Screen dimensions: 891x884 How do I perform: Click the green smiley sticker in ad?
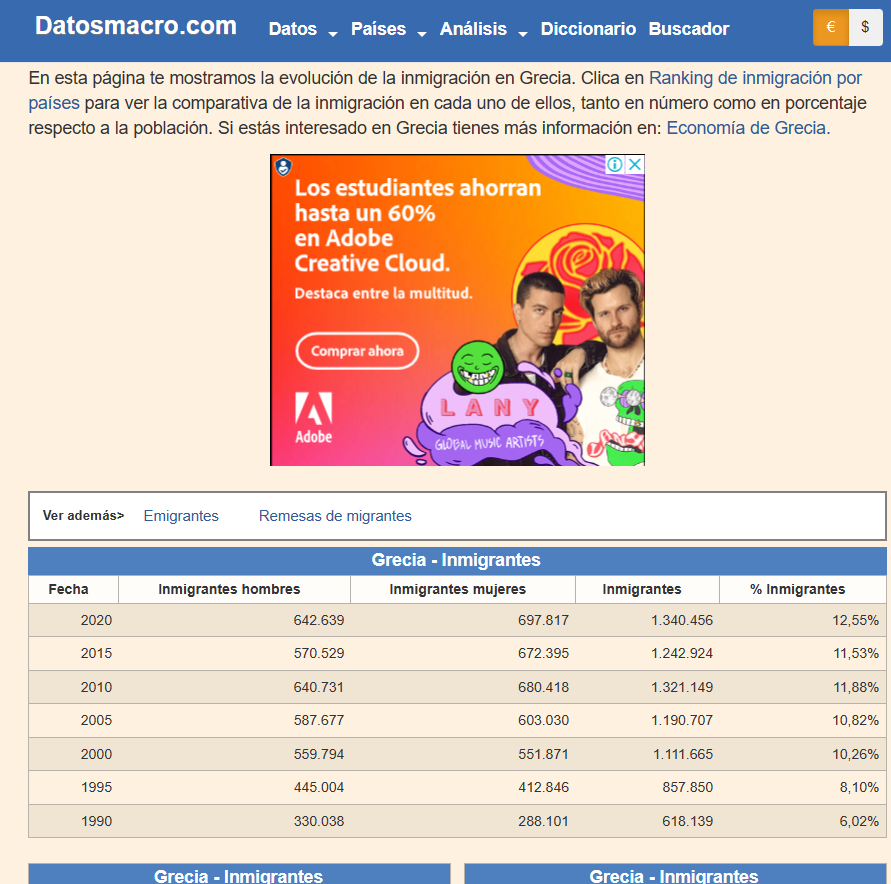(477, 367)
